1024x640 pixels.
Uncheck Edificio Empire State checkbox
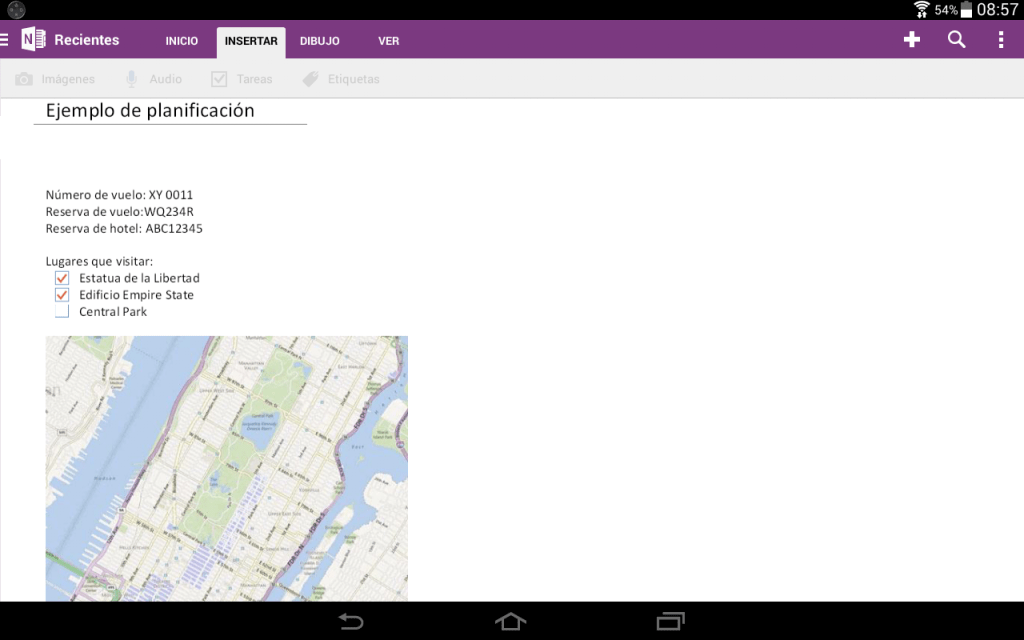[x=62, y=295]
